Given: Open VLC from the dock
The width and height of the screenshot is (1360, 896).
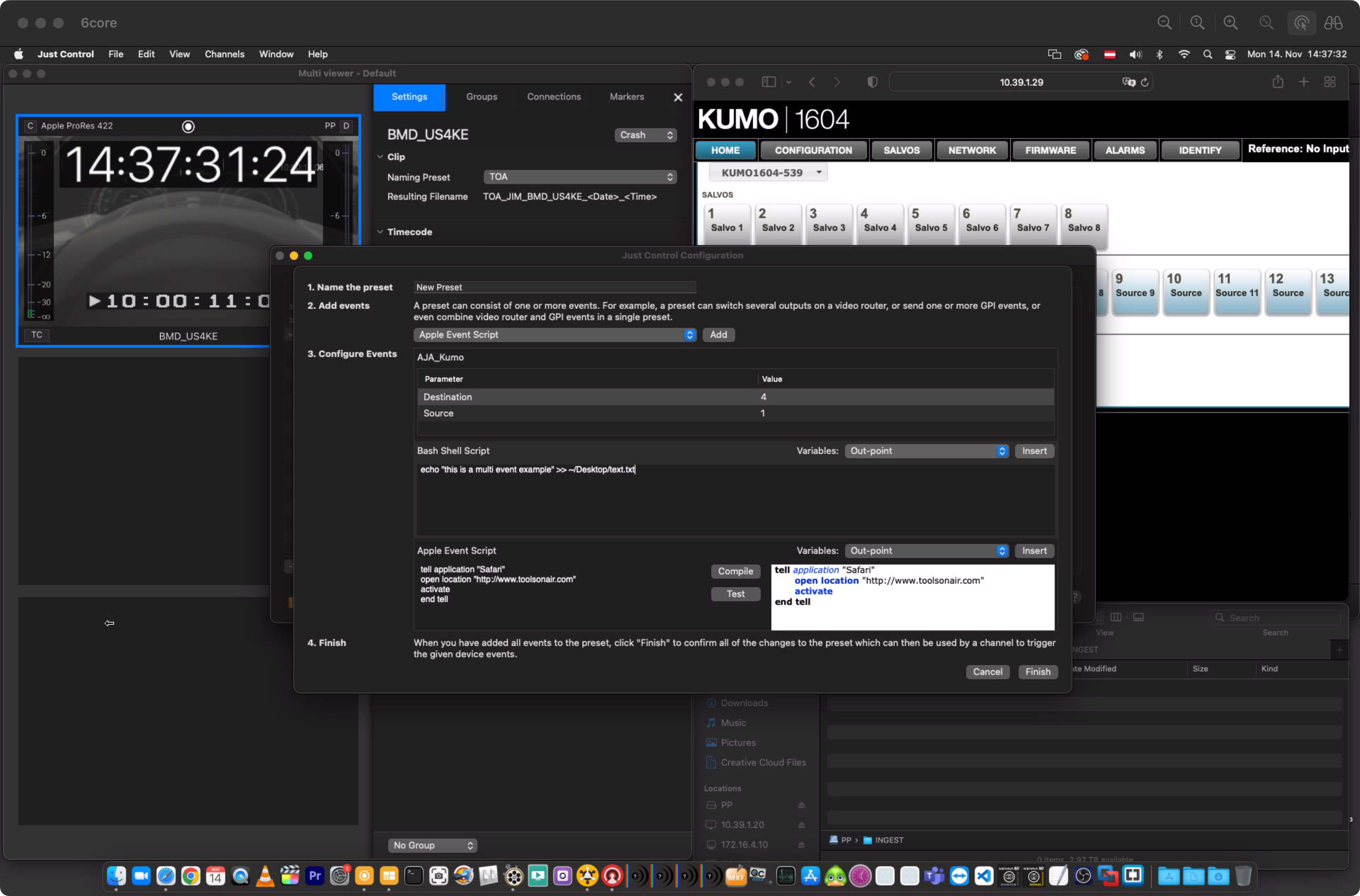Looking at the screenshot, I should click(265, 876).
